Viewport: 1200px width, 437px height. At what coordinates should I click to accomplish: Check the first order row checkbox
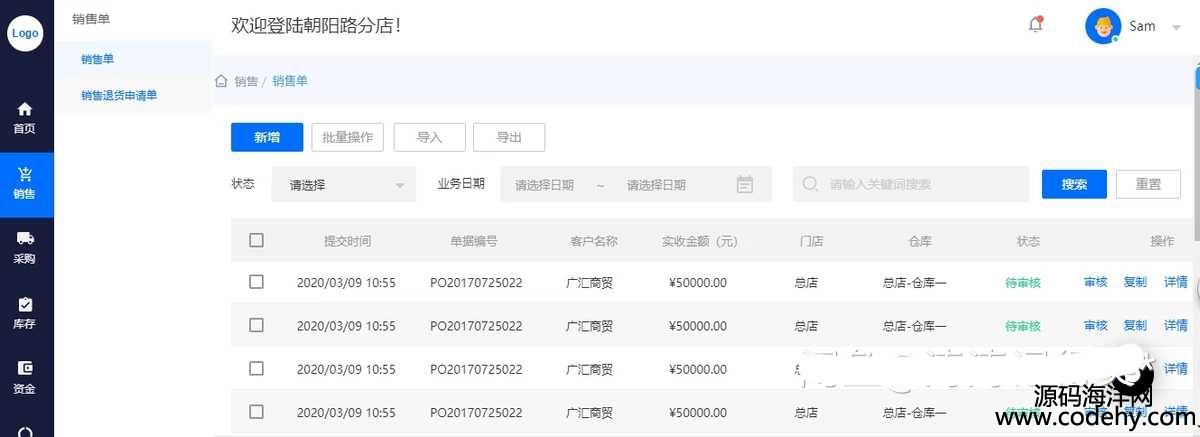coord(257,282)
